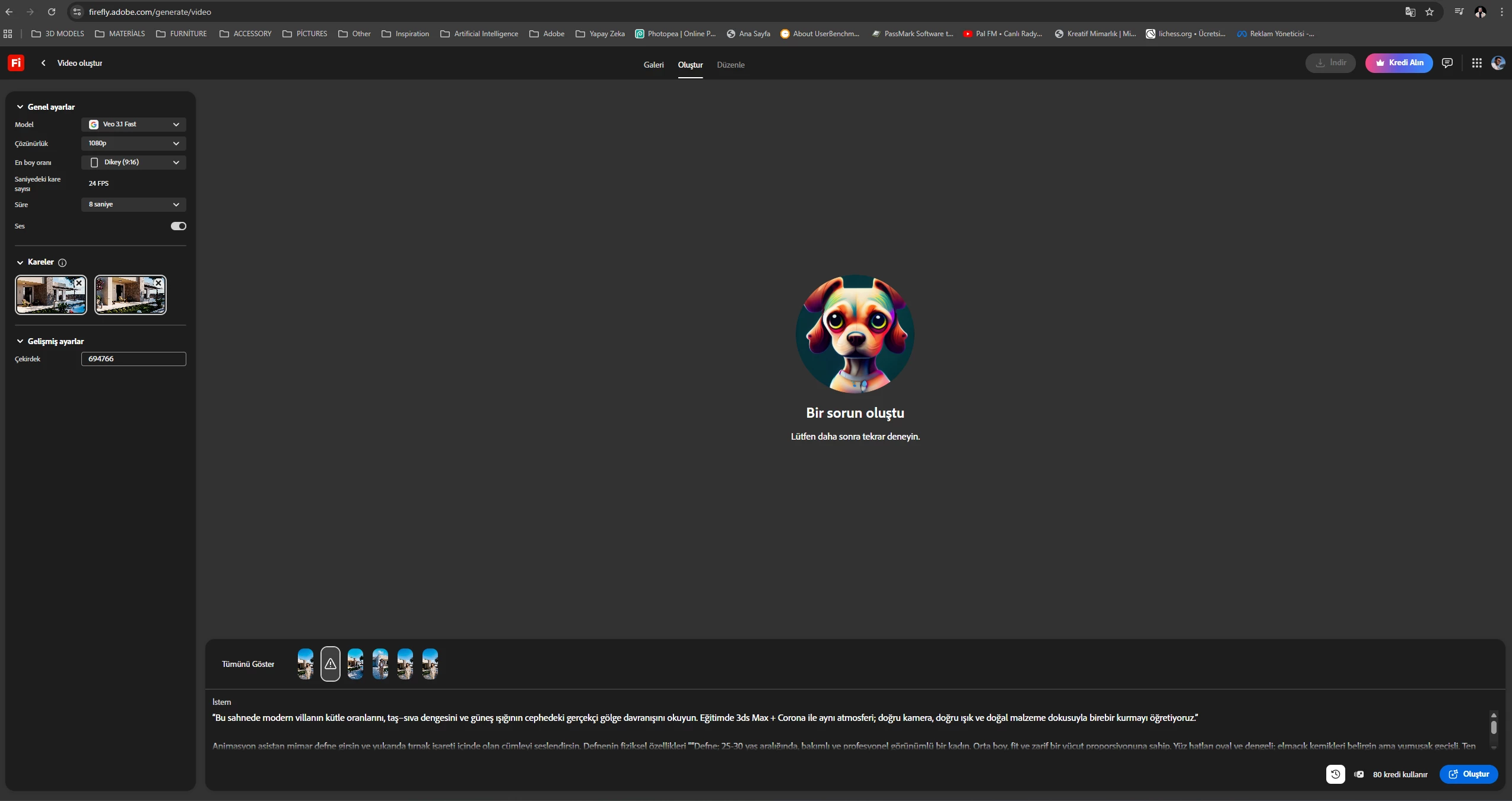
Task: Open the Model dropdown Veo 3.1 Fast
Action: pyautogui.click(x=134, y=125)
